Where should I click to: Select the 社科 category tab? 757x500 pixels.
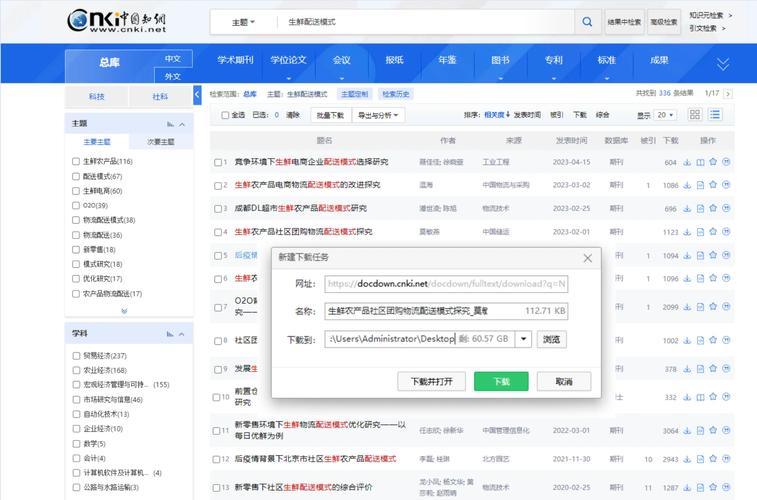click(x=160, y=97)
